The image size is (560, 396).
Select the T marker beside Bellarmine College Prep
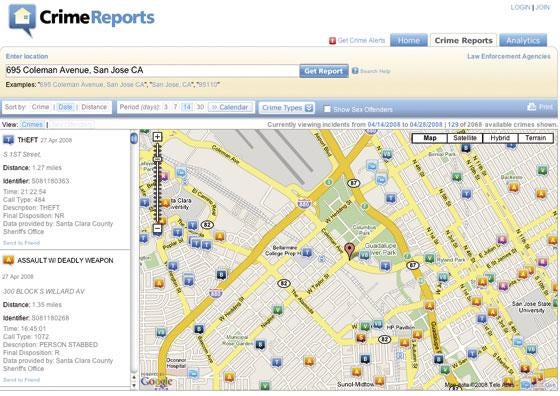[306, 252]
